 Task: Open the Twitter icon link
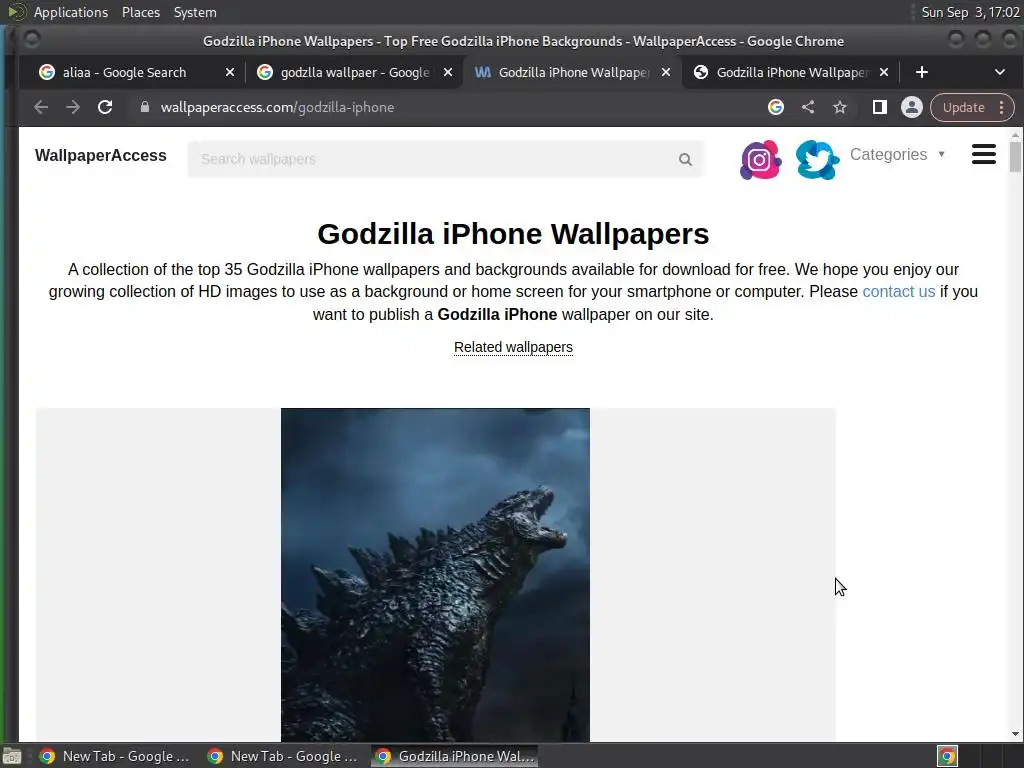(x=817, y=159)
